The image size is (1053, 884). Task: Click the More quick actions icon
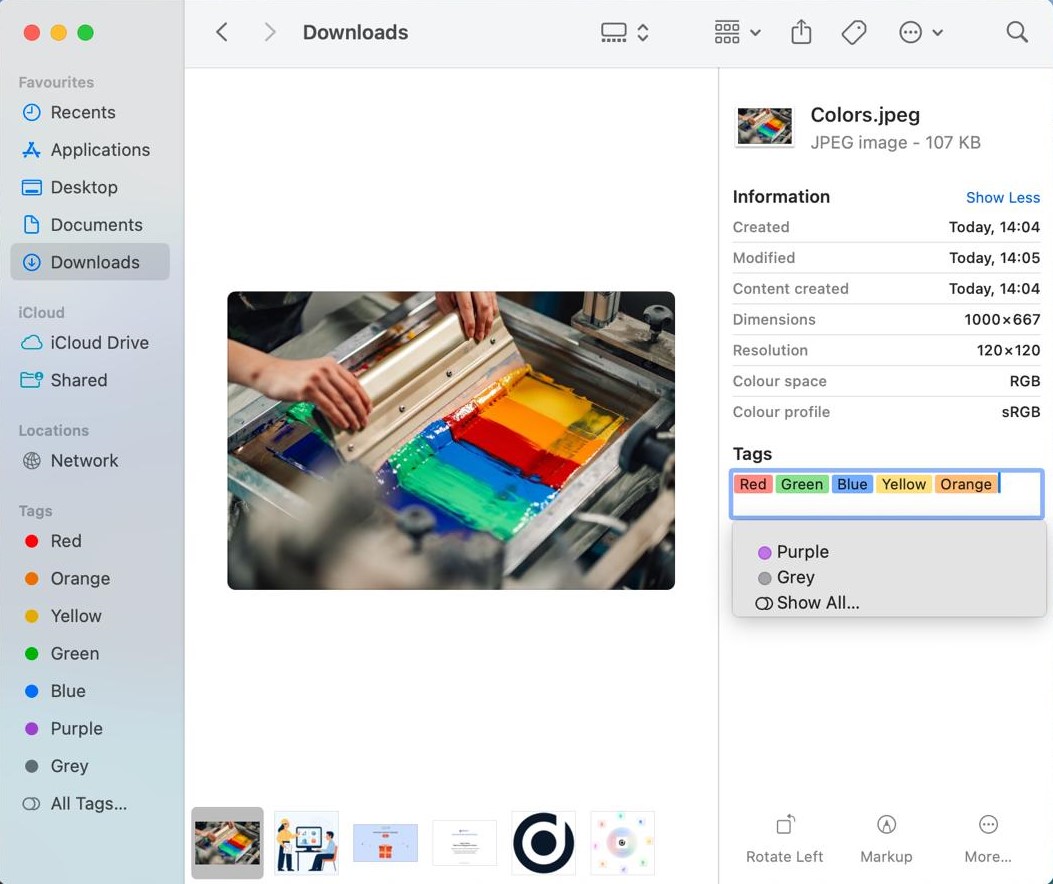click(x=988, y=837)
